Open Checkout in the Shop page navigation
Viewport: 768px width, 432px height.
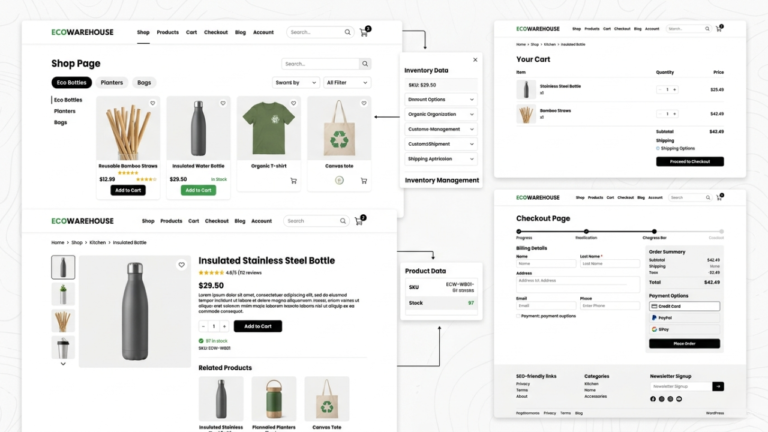coord(216,32)
